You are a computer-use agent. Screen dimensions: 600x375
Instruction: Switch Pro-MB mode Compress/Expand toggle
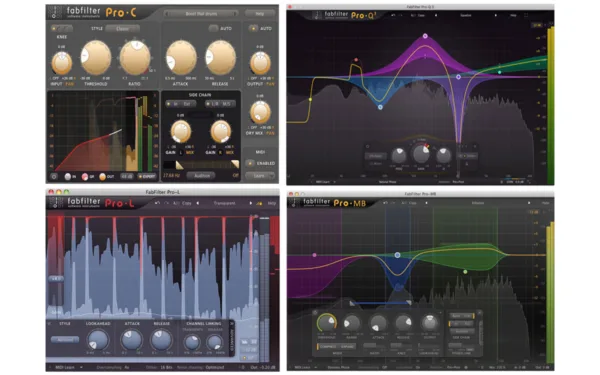pos(337,347)
